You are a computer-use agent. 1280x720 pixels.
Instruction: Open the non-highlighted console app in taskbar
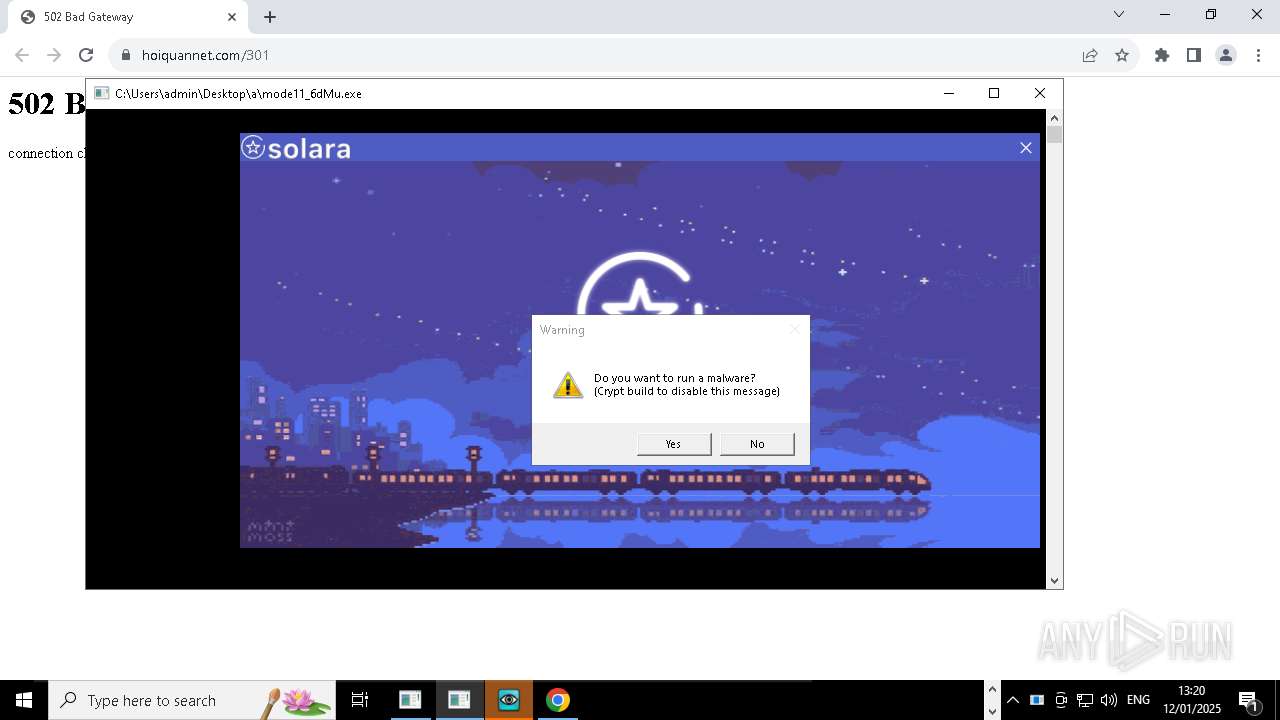pyautogui.click(x=410, y=700)
